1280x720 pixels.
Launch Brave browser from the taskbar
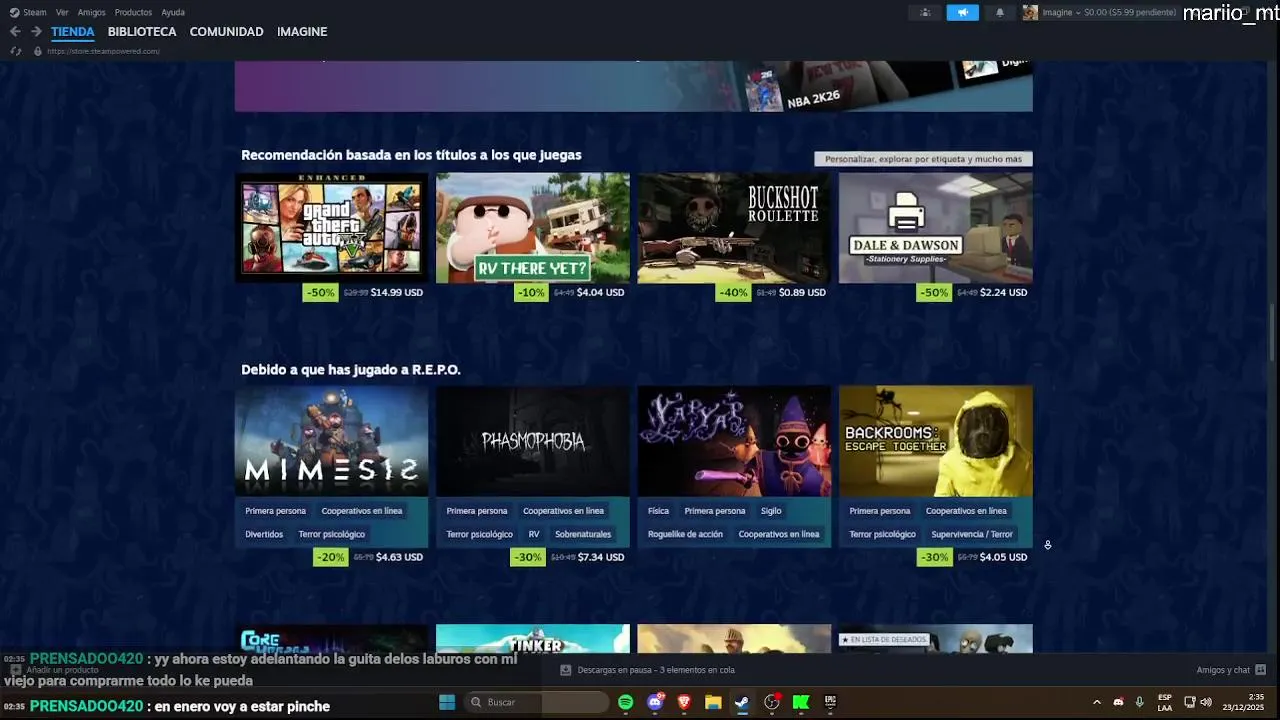684,702
